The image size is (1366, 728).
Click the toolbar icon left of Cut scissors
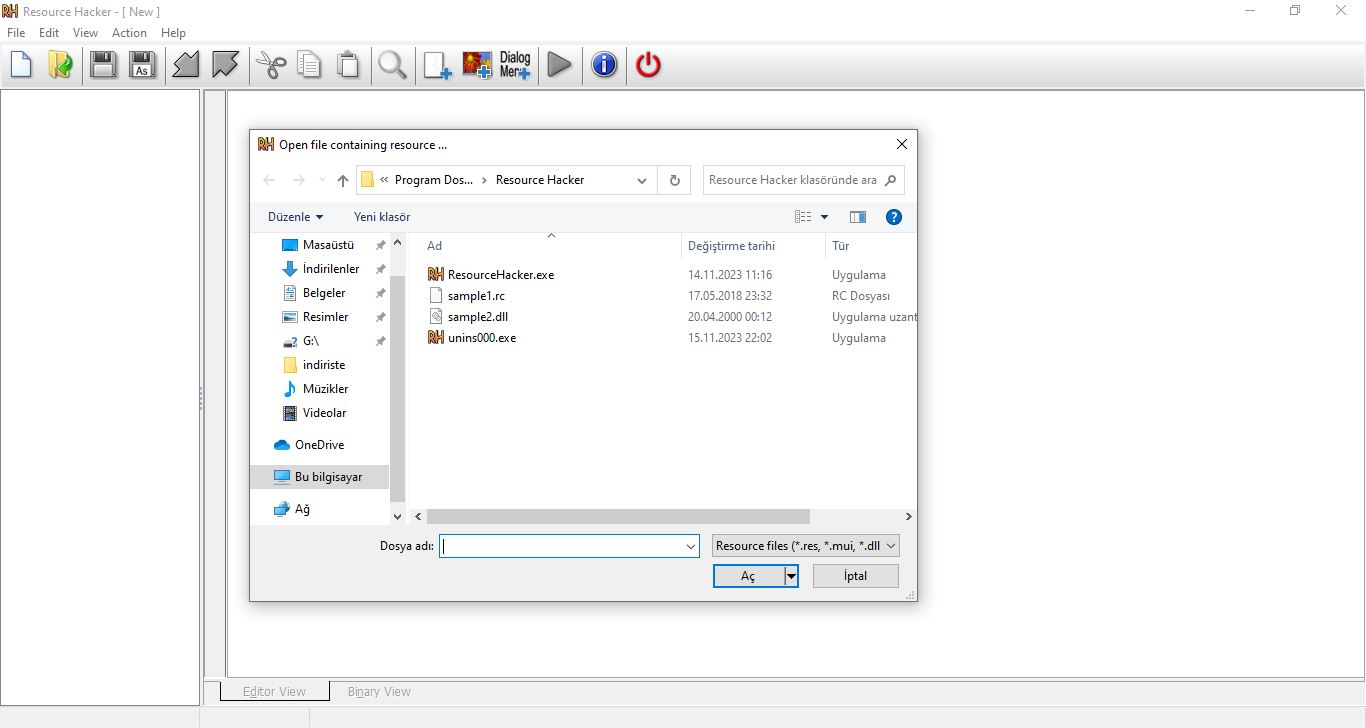point(225,66)
